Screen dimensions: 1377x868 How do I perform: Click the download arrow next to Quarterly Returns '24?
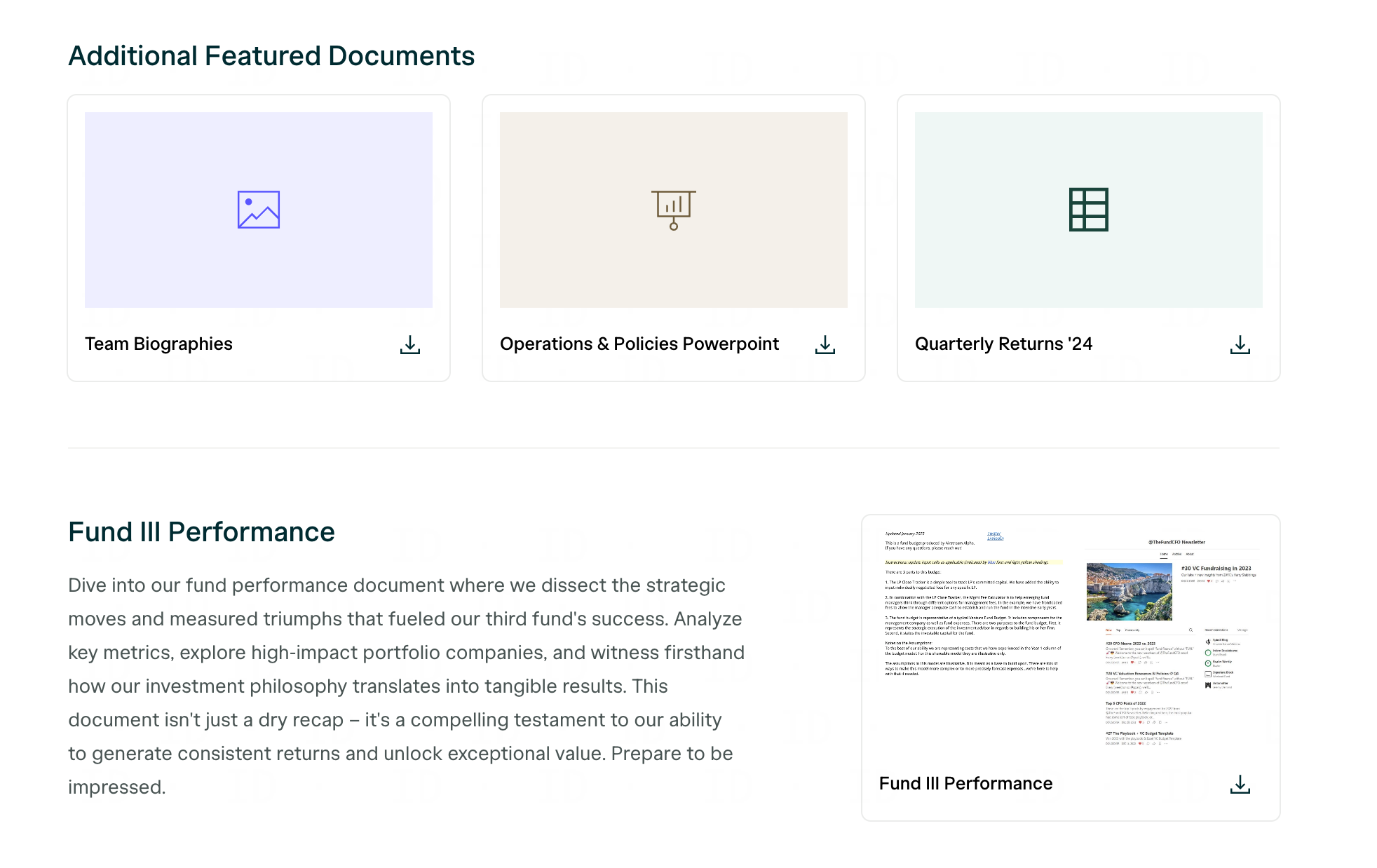[1240, 344]
